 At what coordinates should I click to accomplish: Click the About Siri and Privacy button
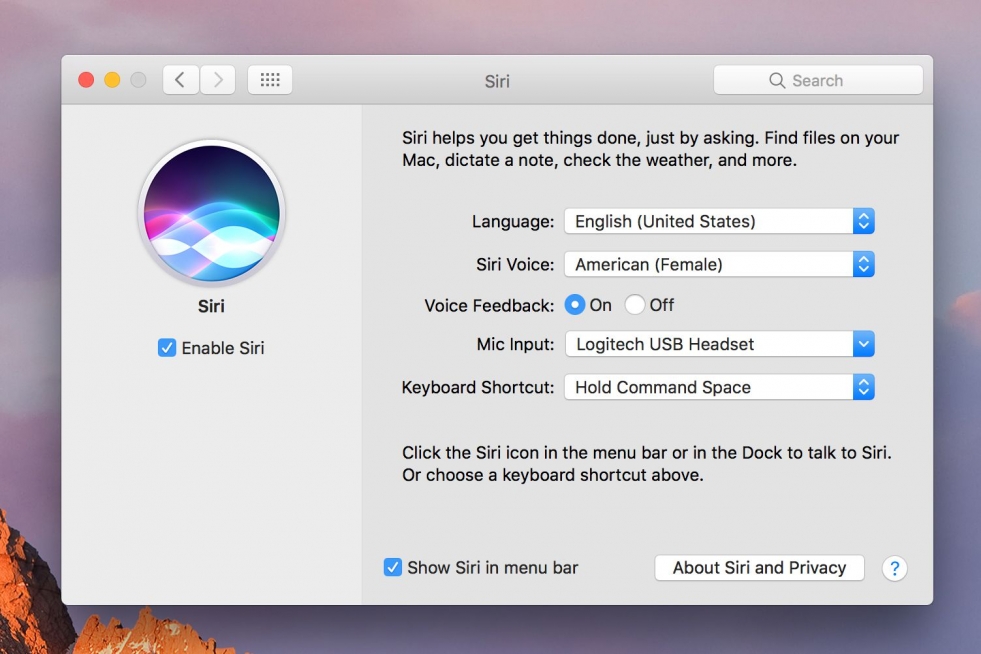click(759, 567)
